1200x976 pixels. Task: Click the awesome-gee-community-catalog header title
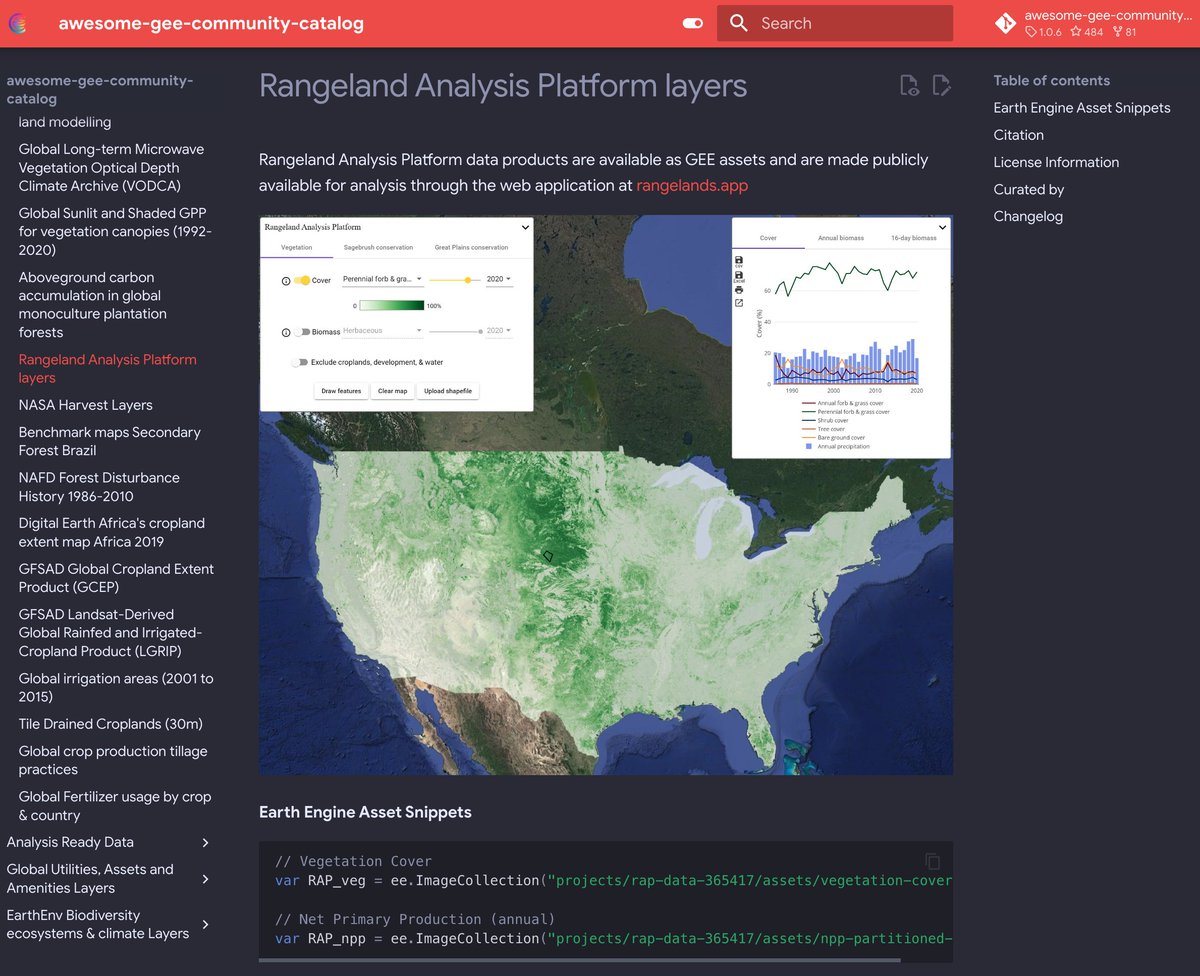tap(211, 23)
